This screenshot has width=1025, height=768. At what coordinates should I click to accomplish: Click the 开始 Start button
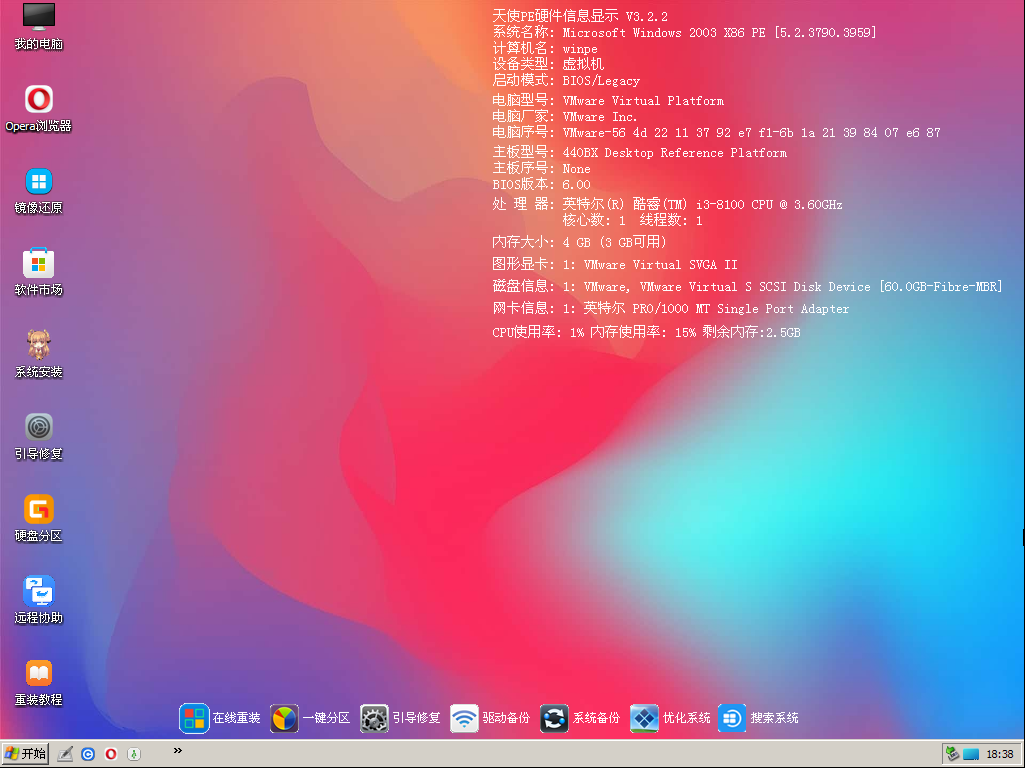tap(23, 753)
